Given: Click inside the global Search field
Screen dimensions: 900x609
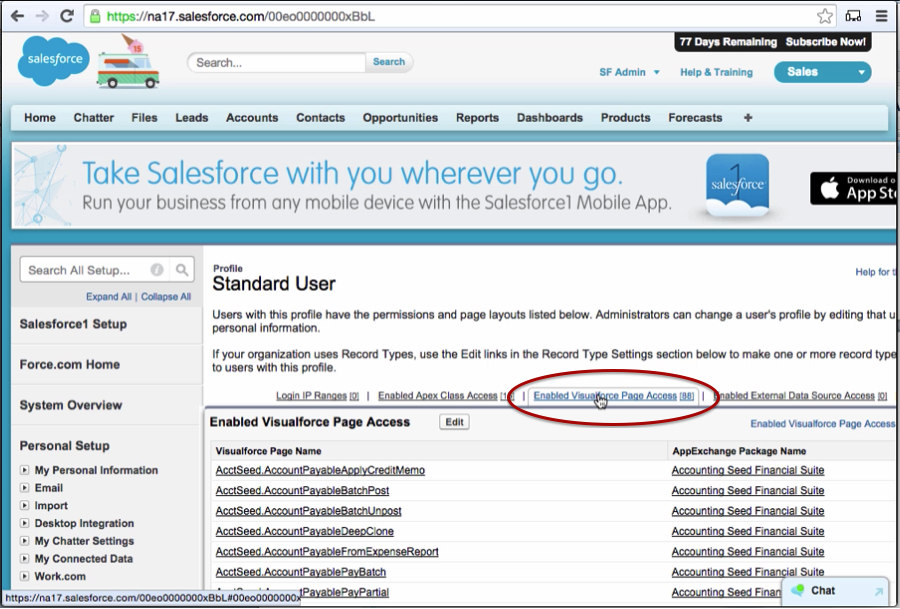Looking at the screenshot, I should coord(277,63).
